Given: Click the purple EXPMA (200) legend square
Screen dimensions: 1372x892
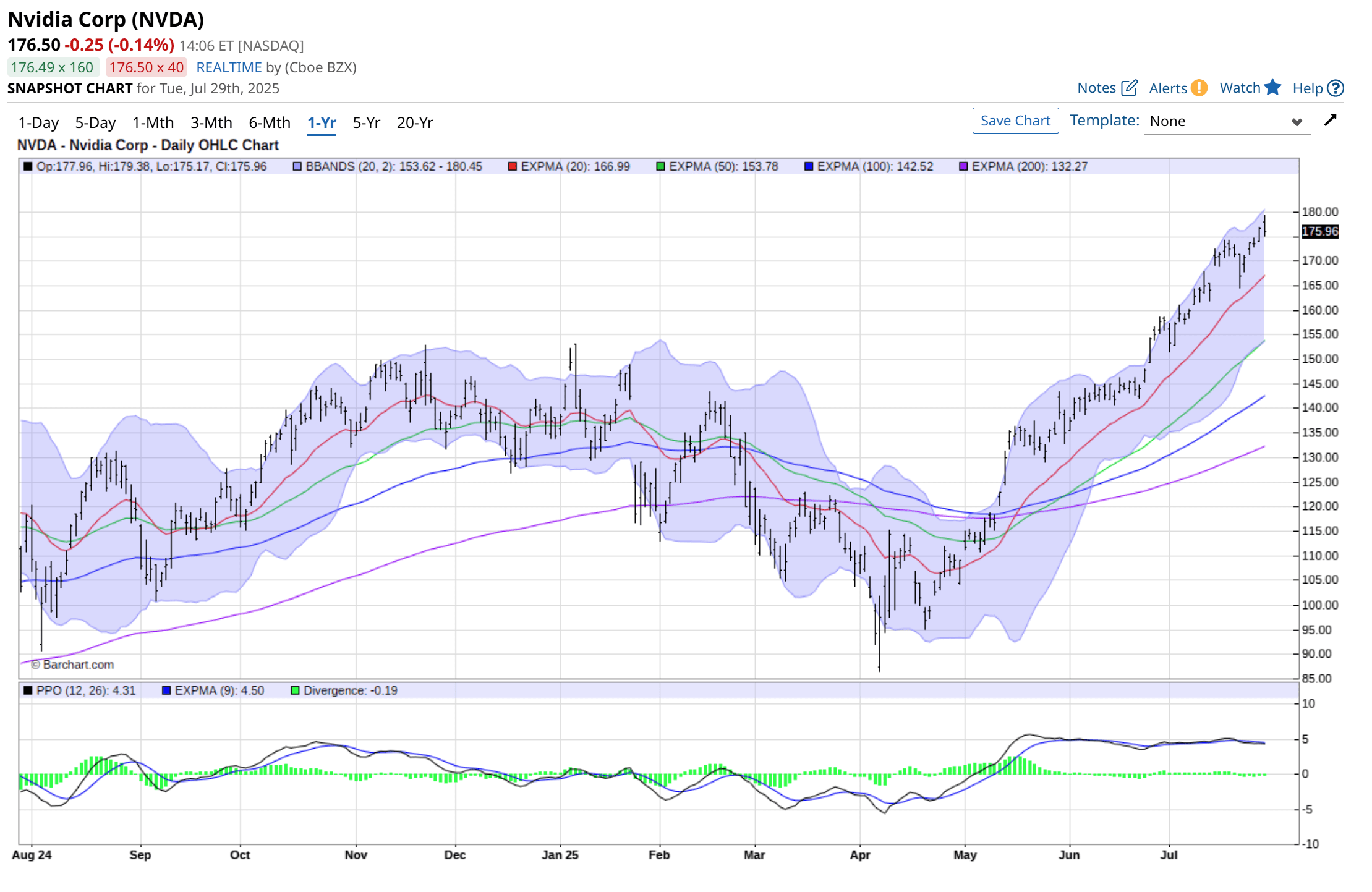Looking at the screenshot, I should (963, 166).
